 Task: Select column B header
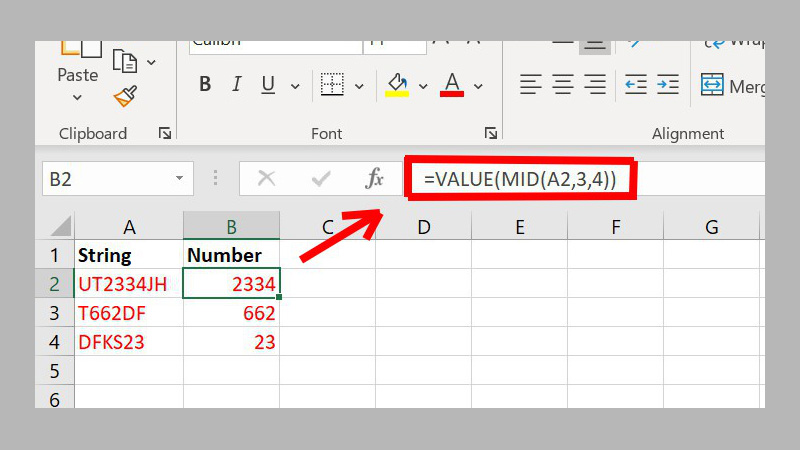tap(231, 226)
